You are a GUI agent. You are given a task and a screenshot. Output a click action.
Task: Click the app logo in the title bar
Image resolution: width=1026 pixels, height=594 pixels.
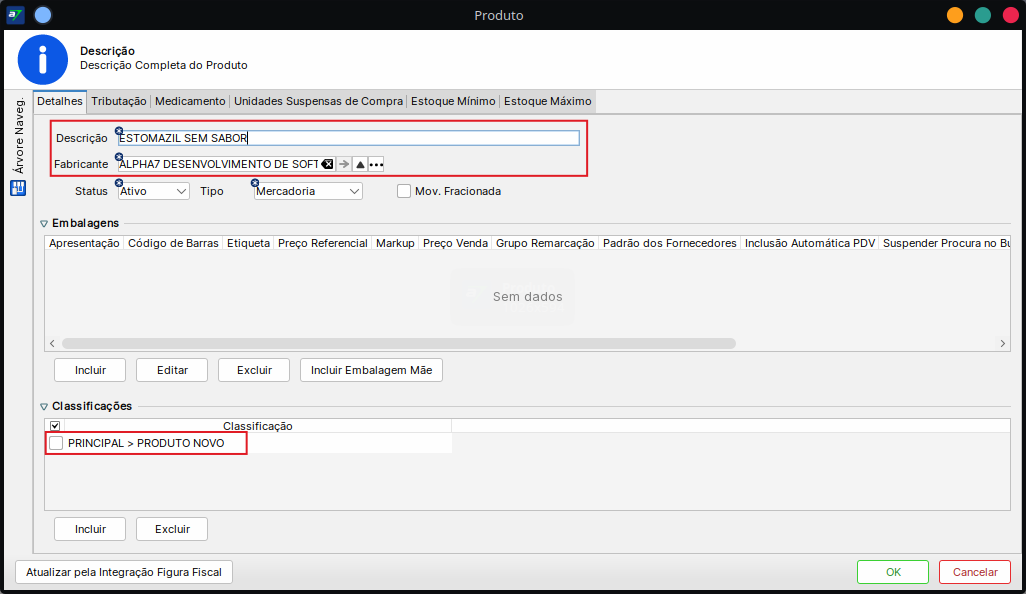[15, 15]
